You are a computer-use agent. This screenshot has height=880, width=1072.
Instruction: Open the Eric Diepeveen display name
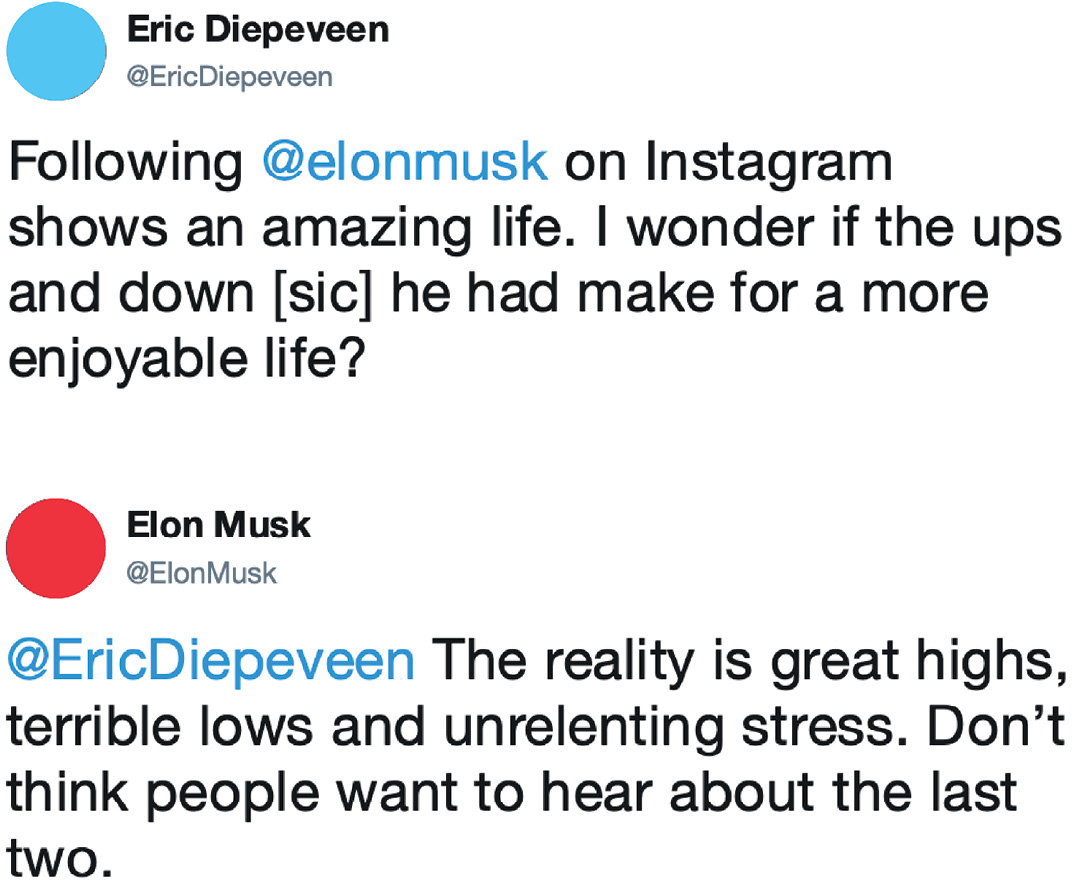(x=258, y=29)
